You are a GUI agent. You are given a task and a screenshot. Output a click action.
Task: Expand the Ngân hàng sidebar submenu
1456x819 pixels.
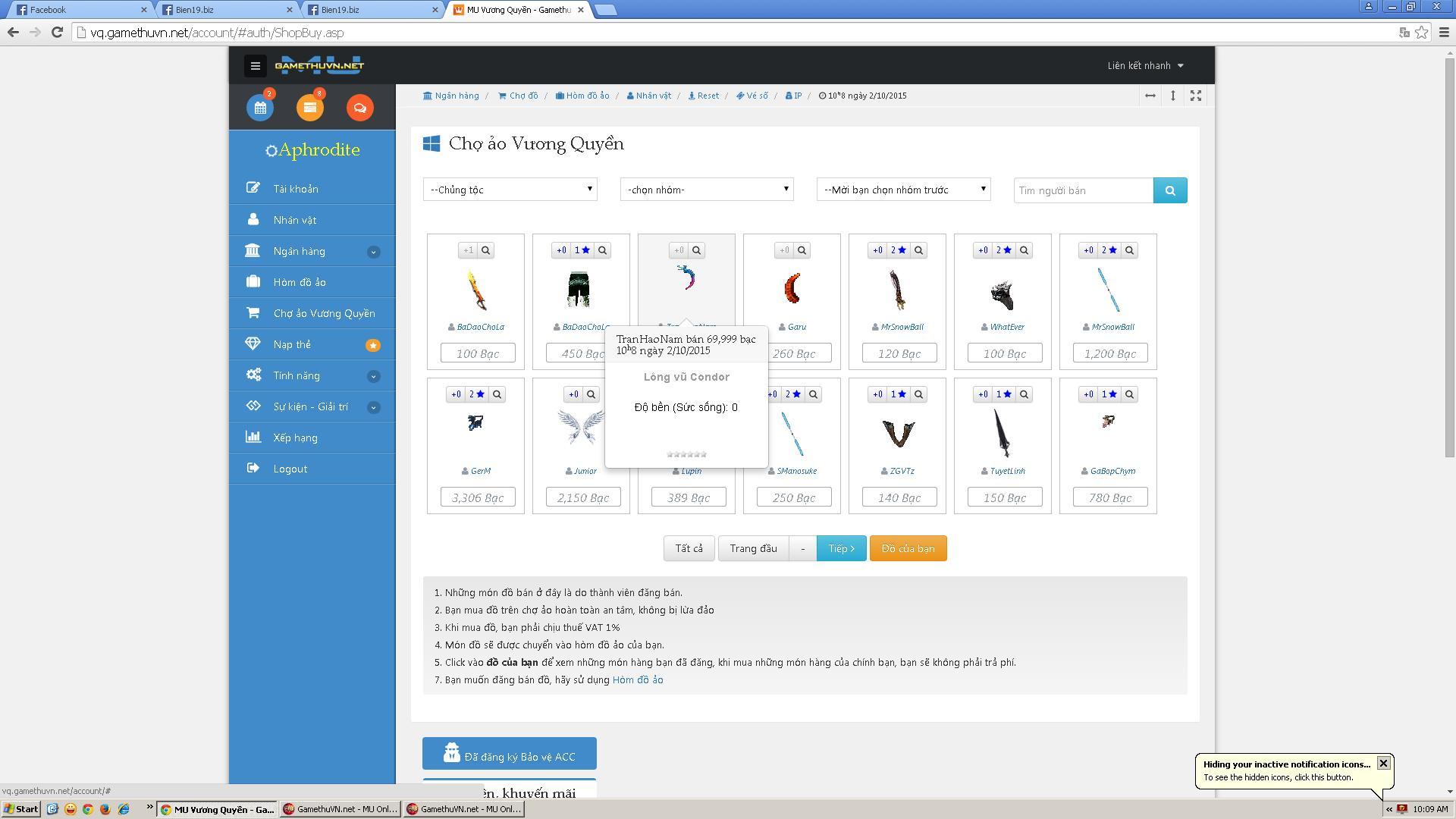click(373, 252)
